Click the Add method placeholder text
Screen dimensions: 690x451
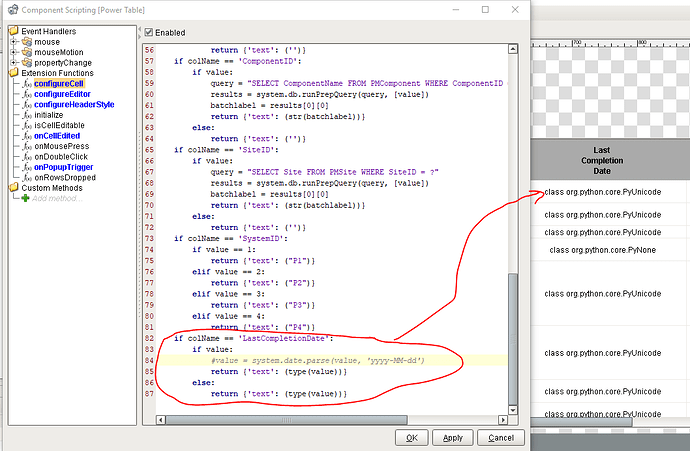click(x=57, y=198)
